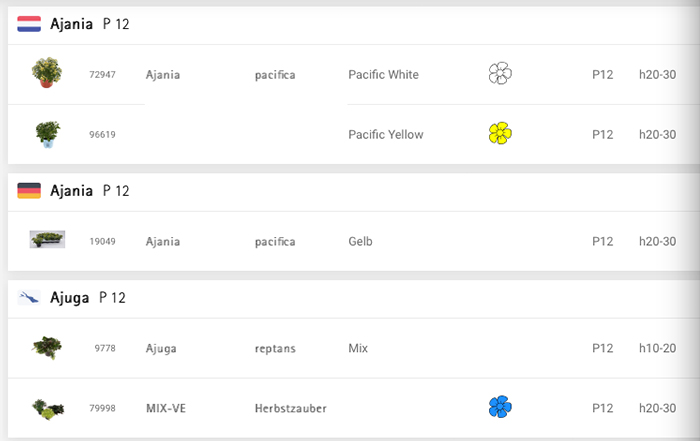The height and width of the screenshot is (441, 700).
Task: Open the Ajania Gelb tray thumbnail
Action: coord(47,239)
